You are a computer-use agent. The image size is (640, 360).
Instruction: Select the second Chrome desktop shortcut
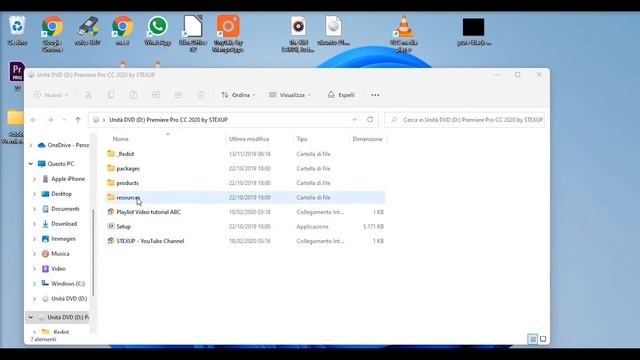point(122,31)
